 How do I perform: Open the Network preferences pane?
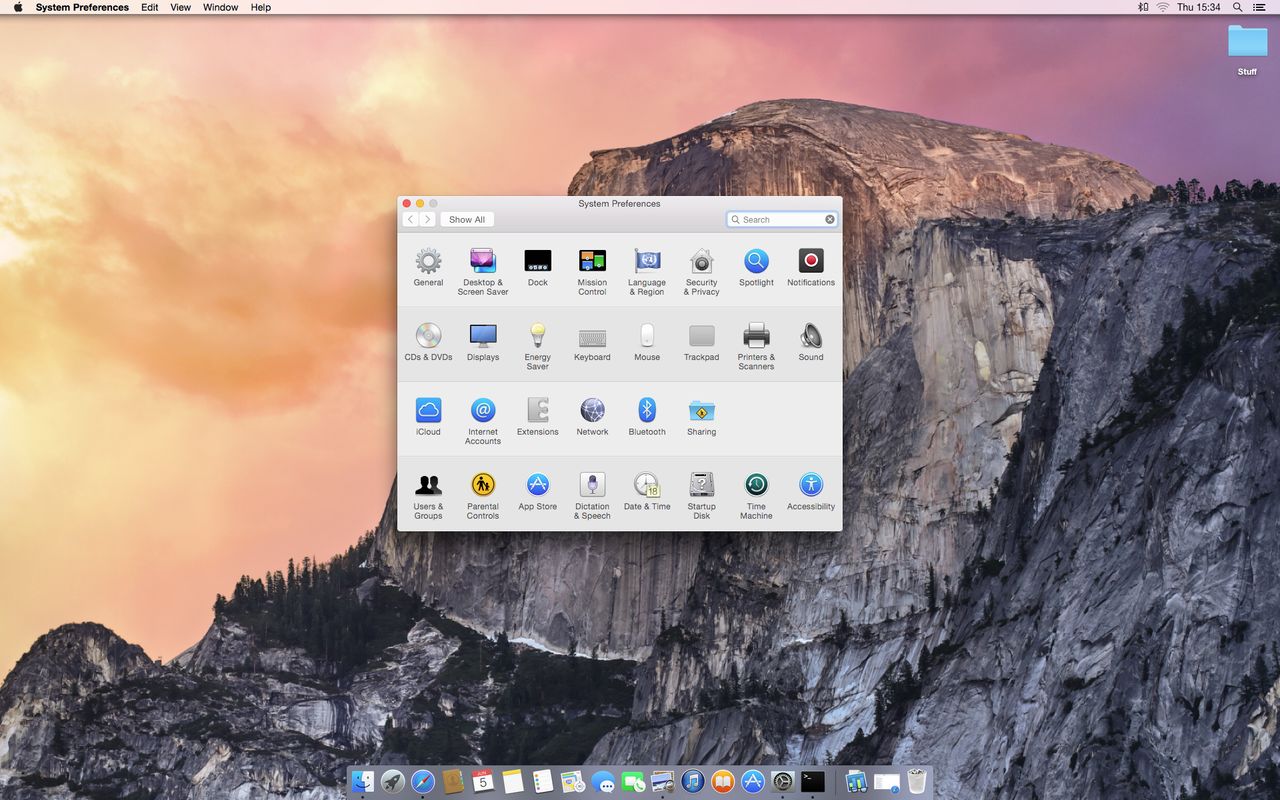point(592,417)
